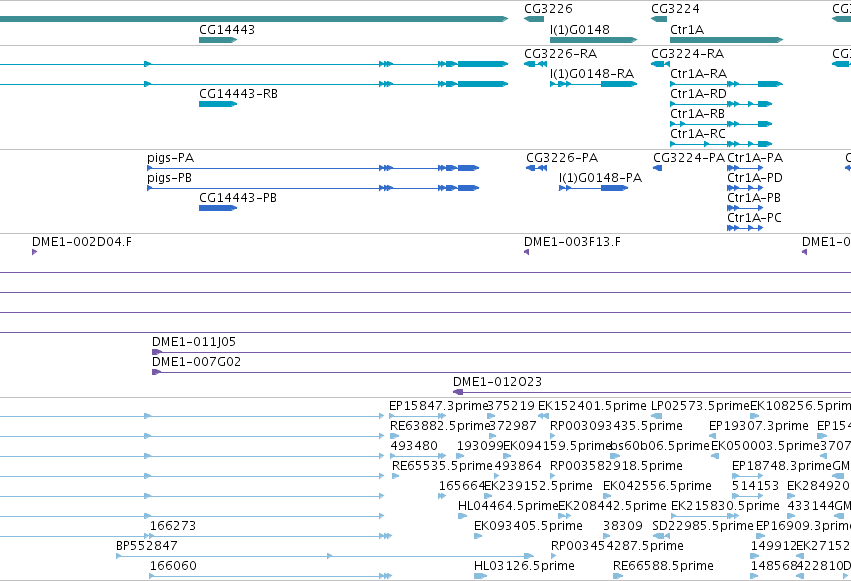Click the 514153 EST label

(755, 486)
